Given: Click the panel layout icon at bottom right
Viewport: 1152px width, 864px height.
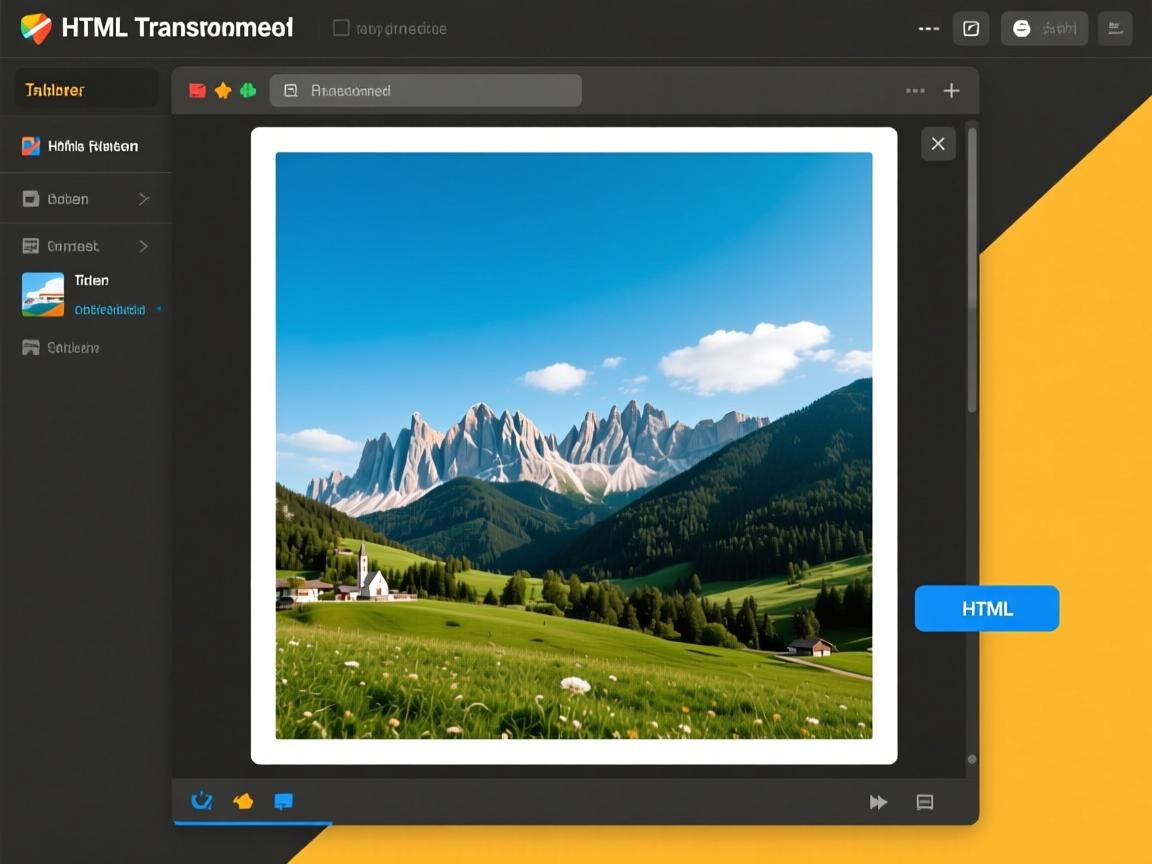Looking at the screenshot, I should point(925,802).
